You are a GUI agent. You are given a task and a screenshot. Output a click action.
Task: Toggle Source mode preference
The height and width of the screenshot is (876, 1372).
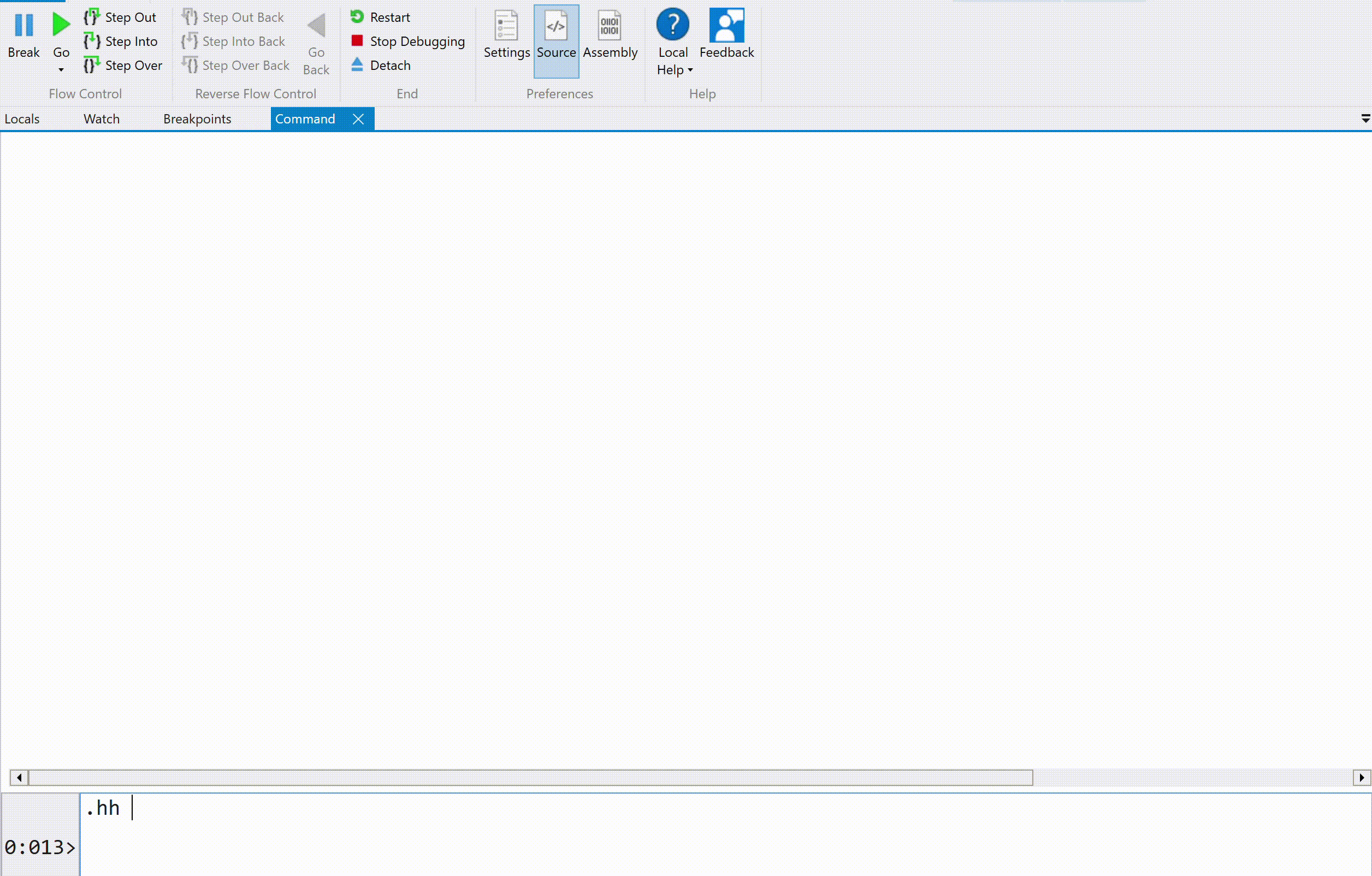556,26
